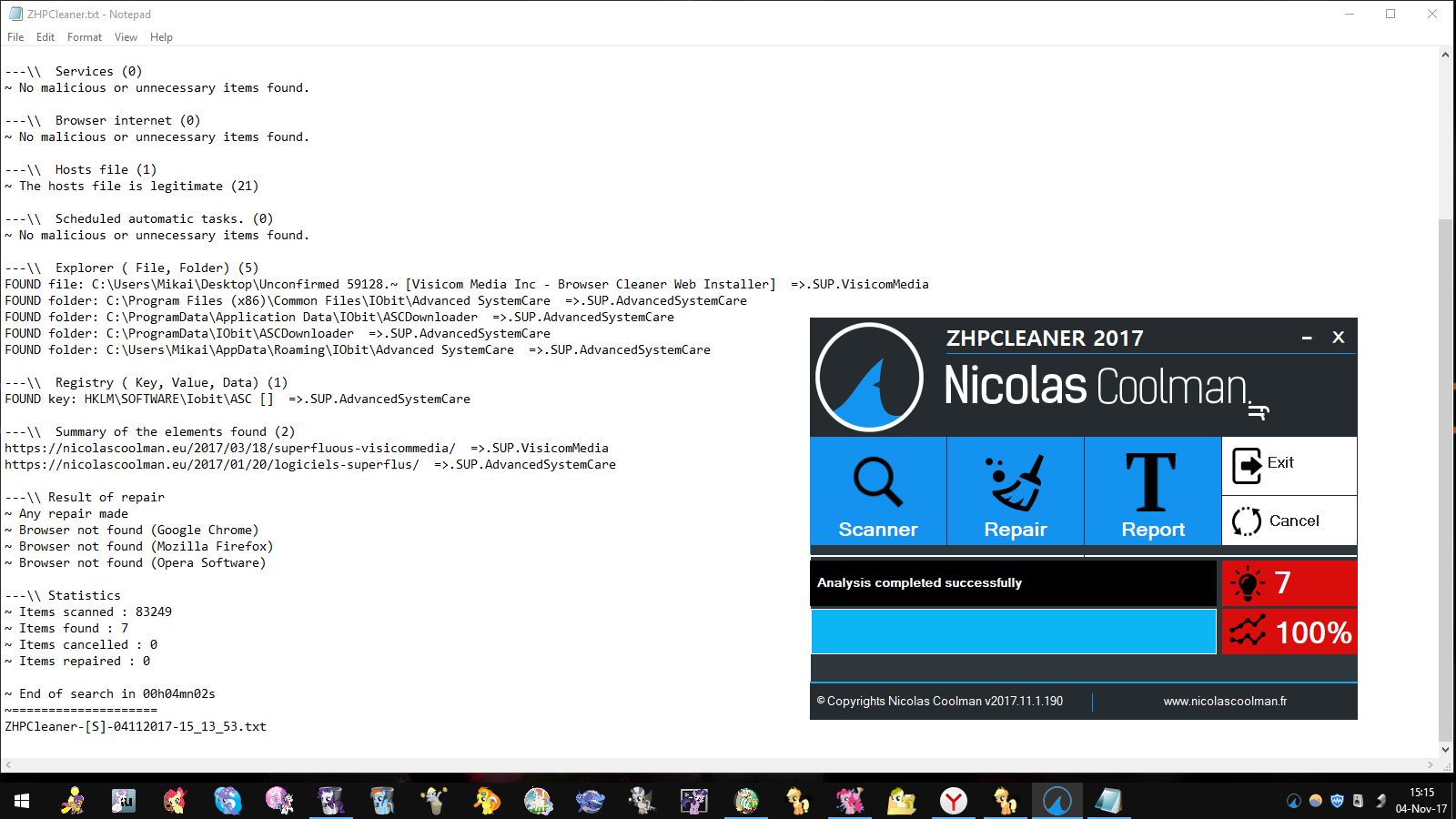Click the FOUND file line for Visicom Media
The width and height of the screenshot is (1456, 819).
click(467, 284)
